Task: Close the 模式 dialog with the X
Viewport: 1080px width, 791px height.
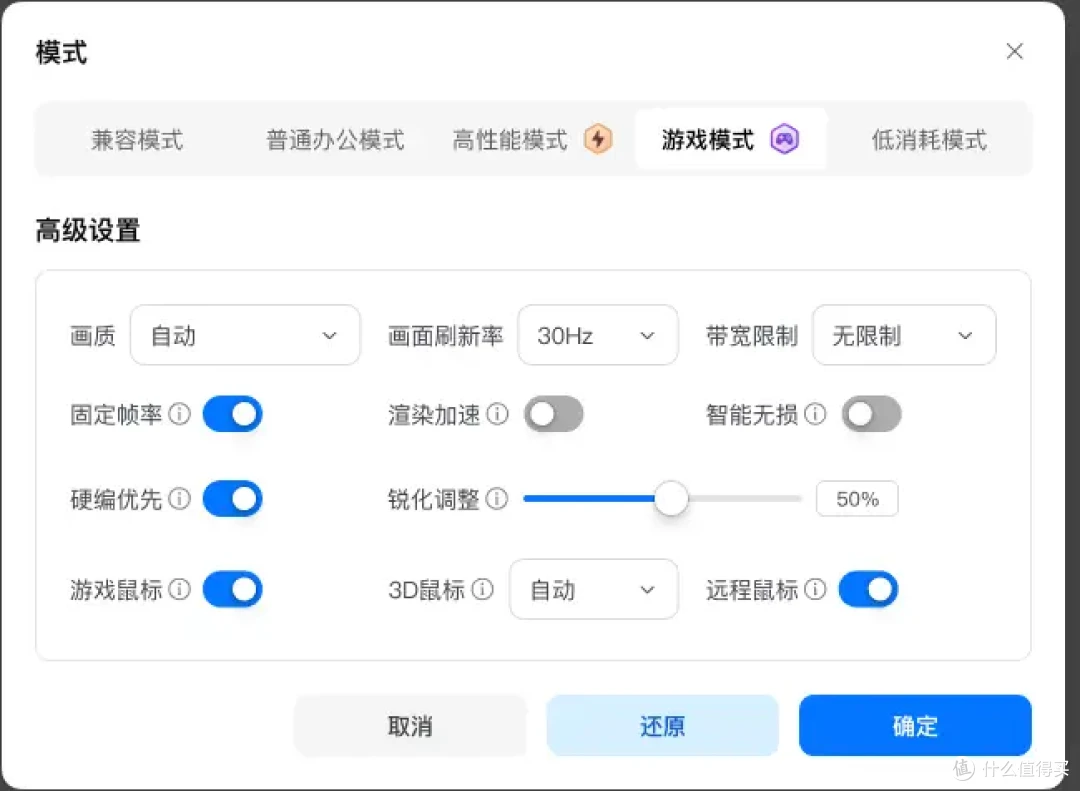Action: tap(1015, 51)
